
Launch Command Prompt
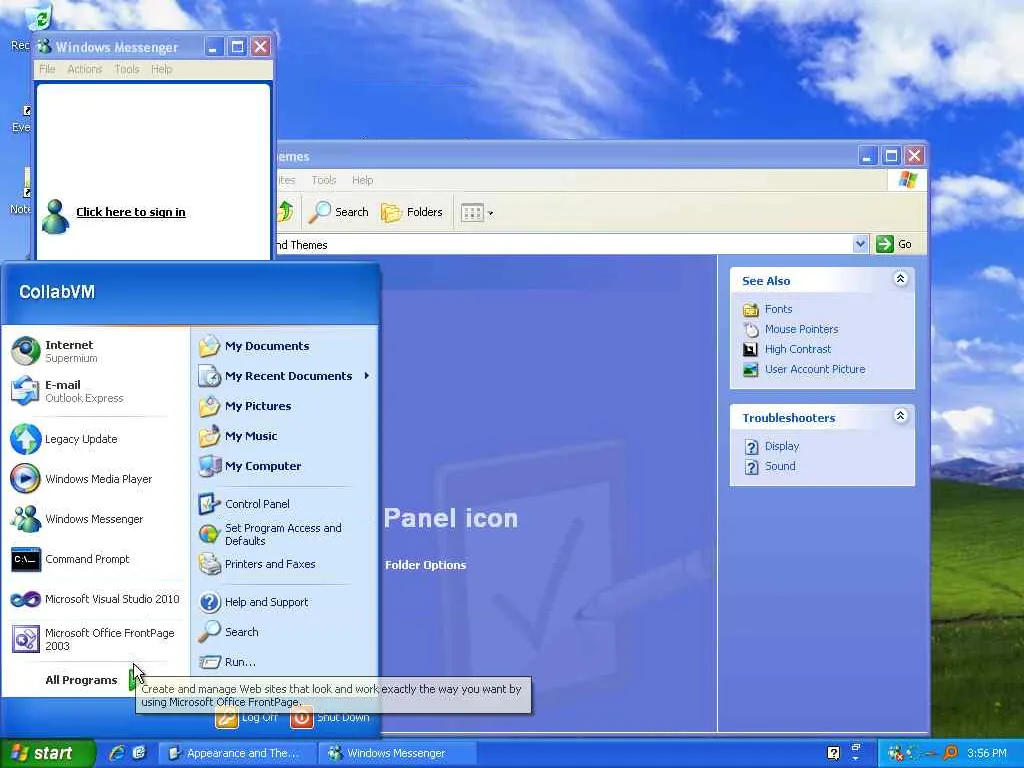tap(96, 559)
